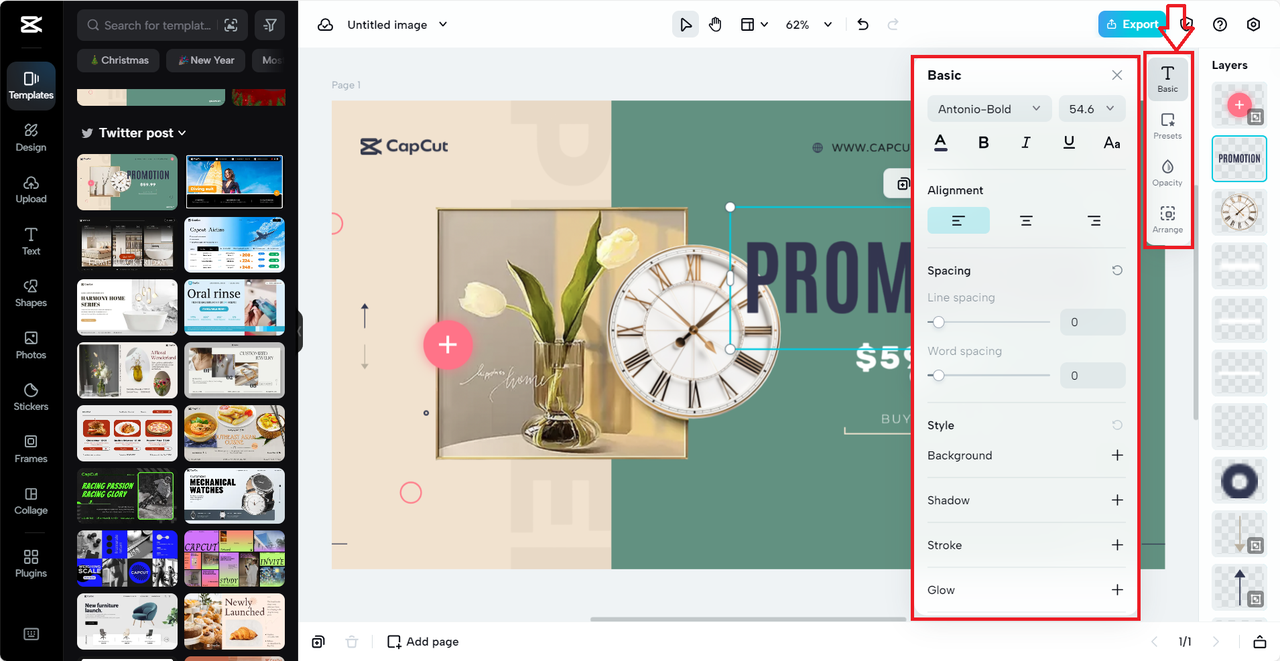Open the 54.6 font size dropdown
Image resolution: width=1280 pixels, height=661 pixels.
pyautogui.click(x=1092, y=109)
